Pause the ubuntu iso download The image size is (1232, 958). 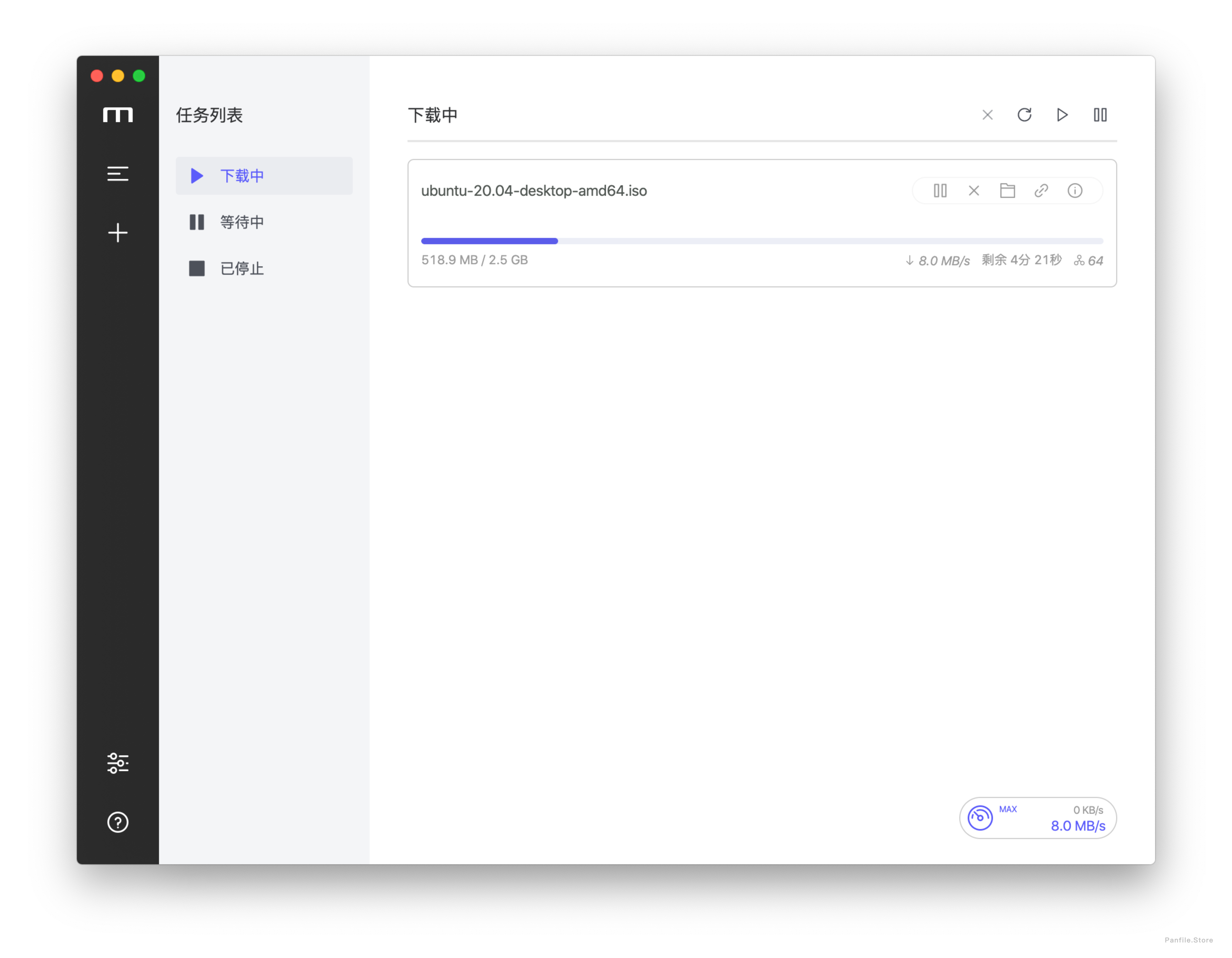coord(940,191)
